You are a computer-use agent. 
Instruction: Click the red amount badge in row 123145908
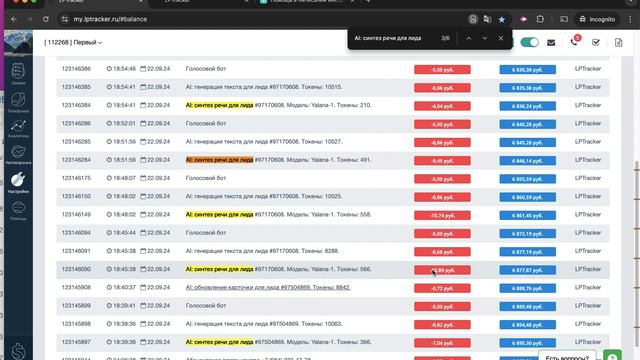tap(442, 289)
